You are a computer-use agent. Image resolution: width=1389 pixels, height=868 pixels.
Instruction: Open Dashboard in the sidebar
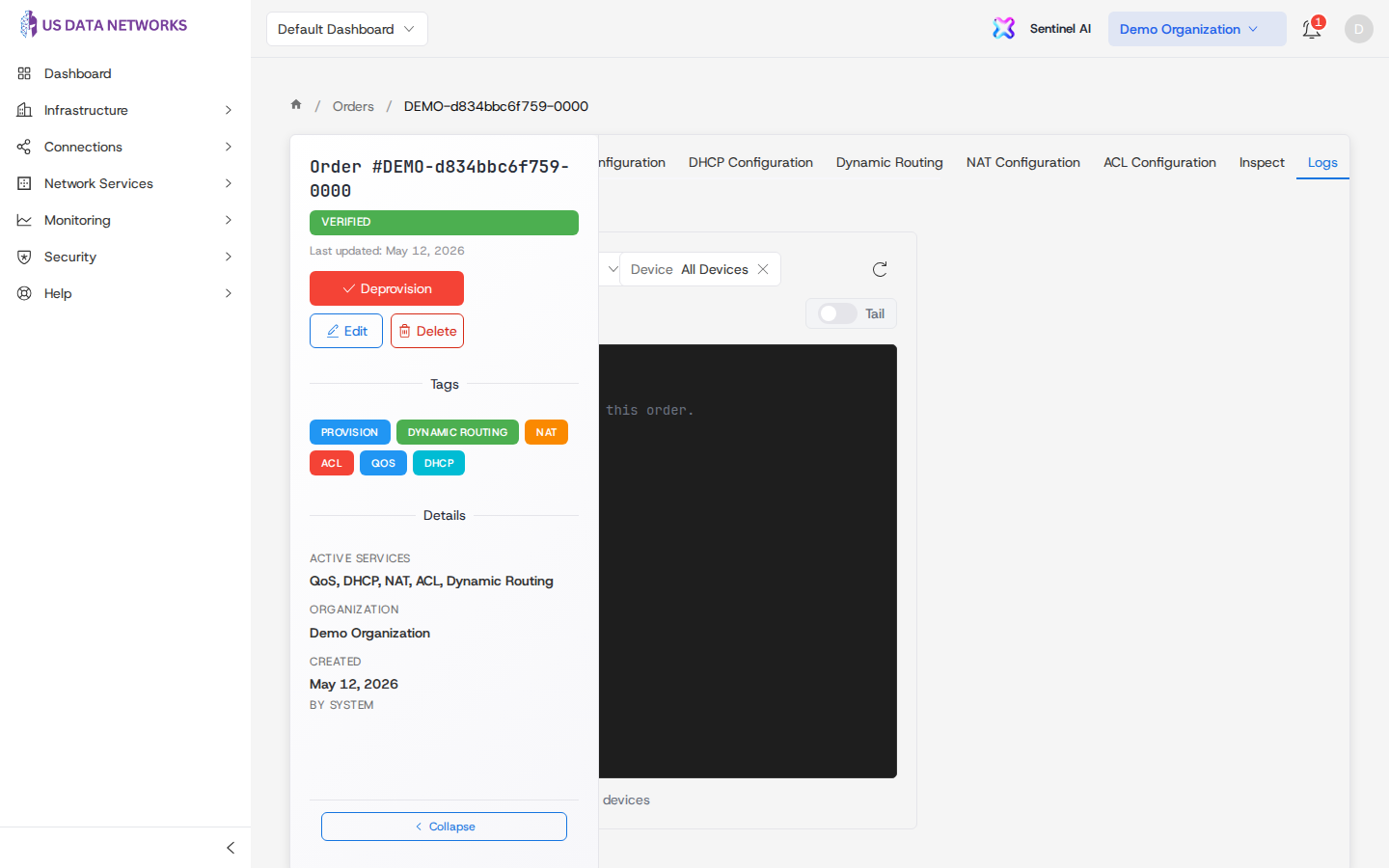click(77, 73)
